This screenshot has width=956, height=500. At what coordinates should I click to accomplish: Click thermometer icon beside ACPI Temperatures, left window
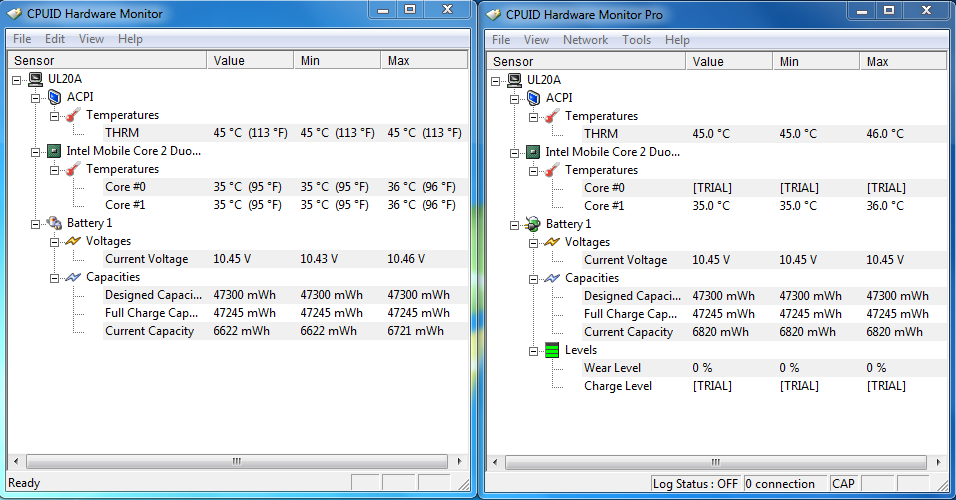[x=73, y=115]
